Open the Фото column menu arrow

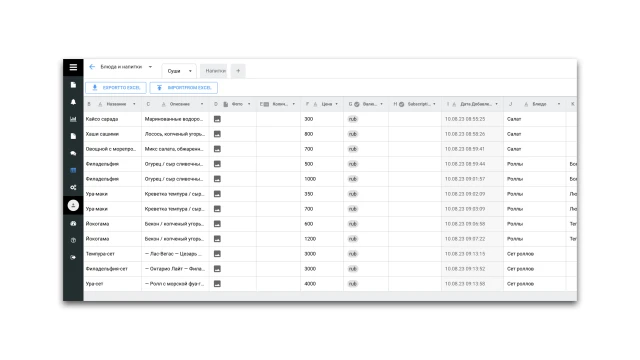[249, 104]
